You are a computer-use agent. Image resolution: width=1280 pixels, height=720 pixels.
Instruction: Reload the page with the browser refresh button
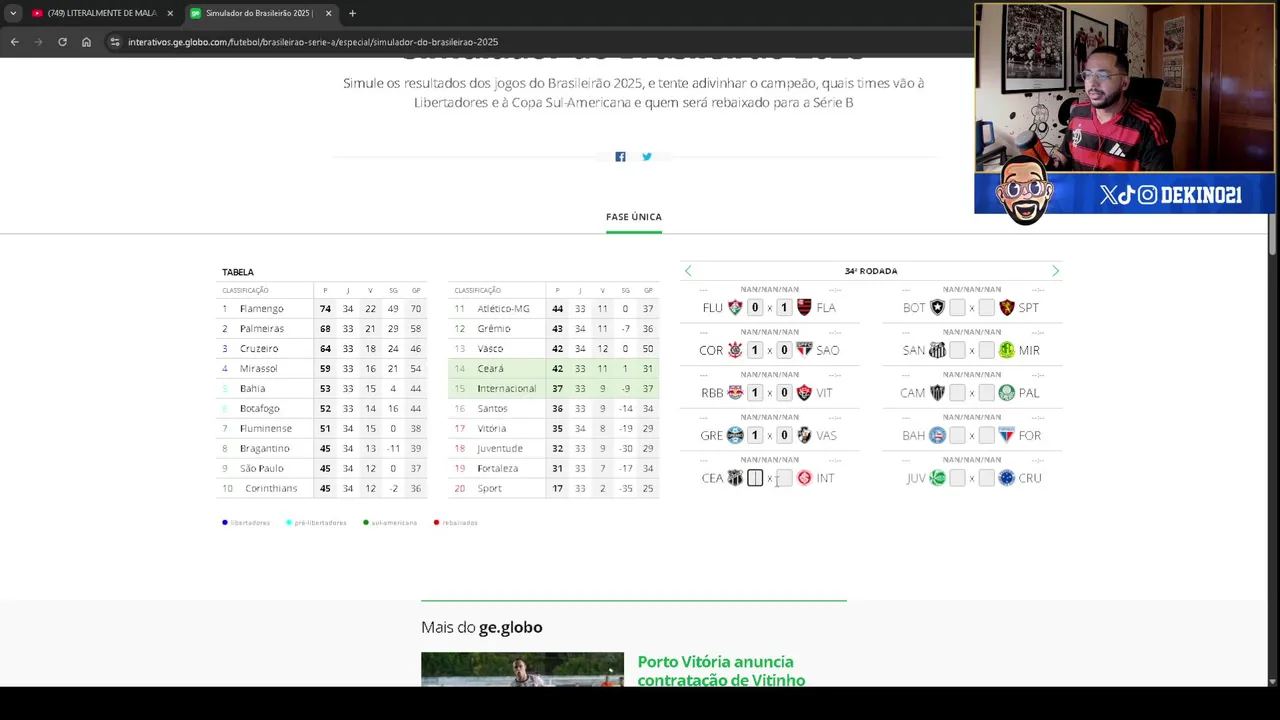click(x=62, y=42)
